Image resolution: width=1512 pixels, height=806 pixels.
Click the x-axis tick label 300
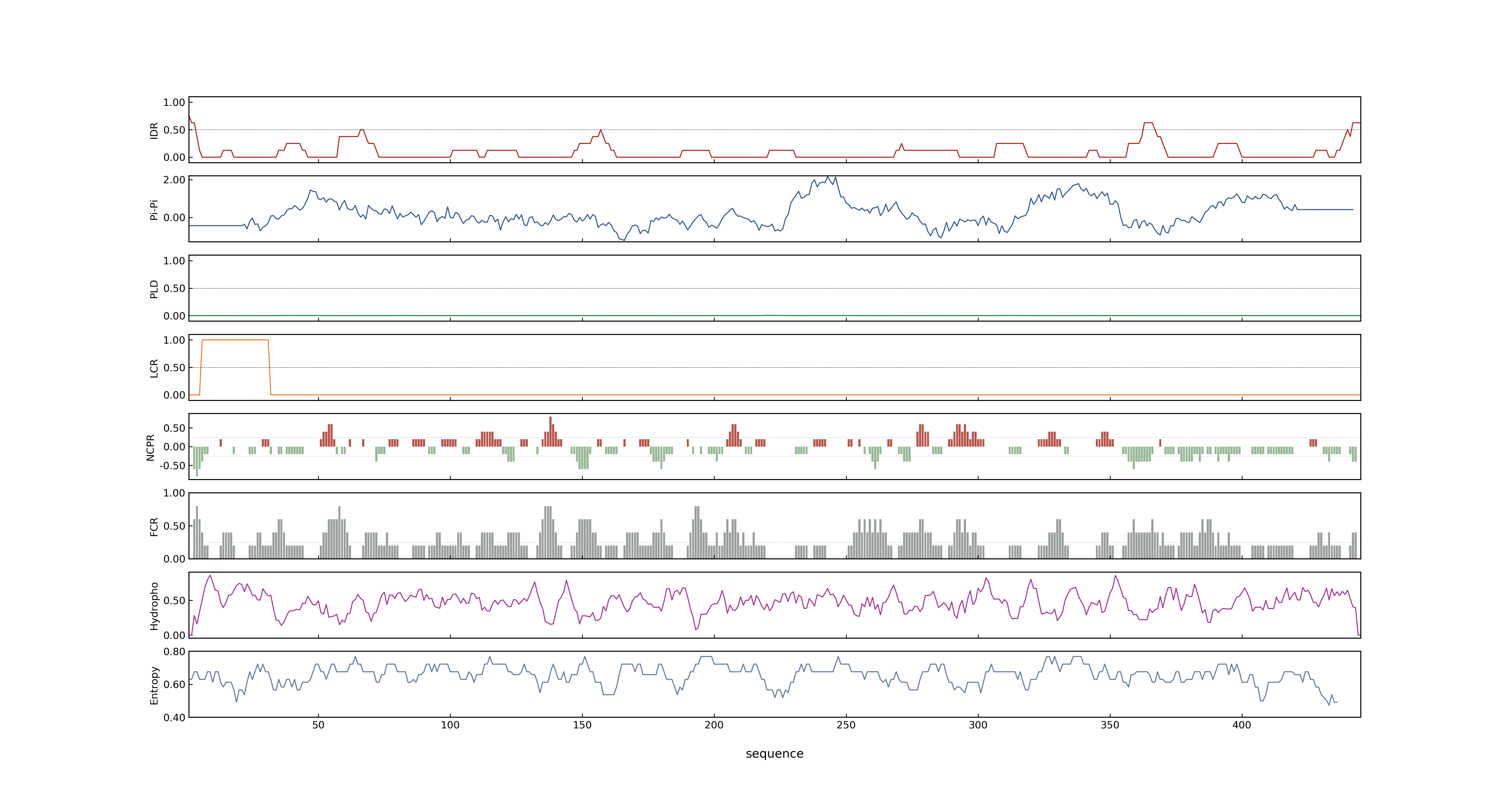[978, 725]
